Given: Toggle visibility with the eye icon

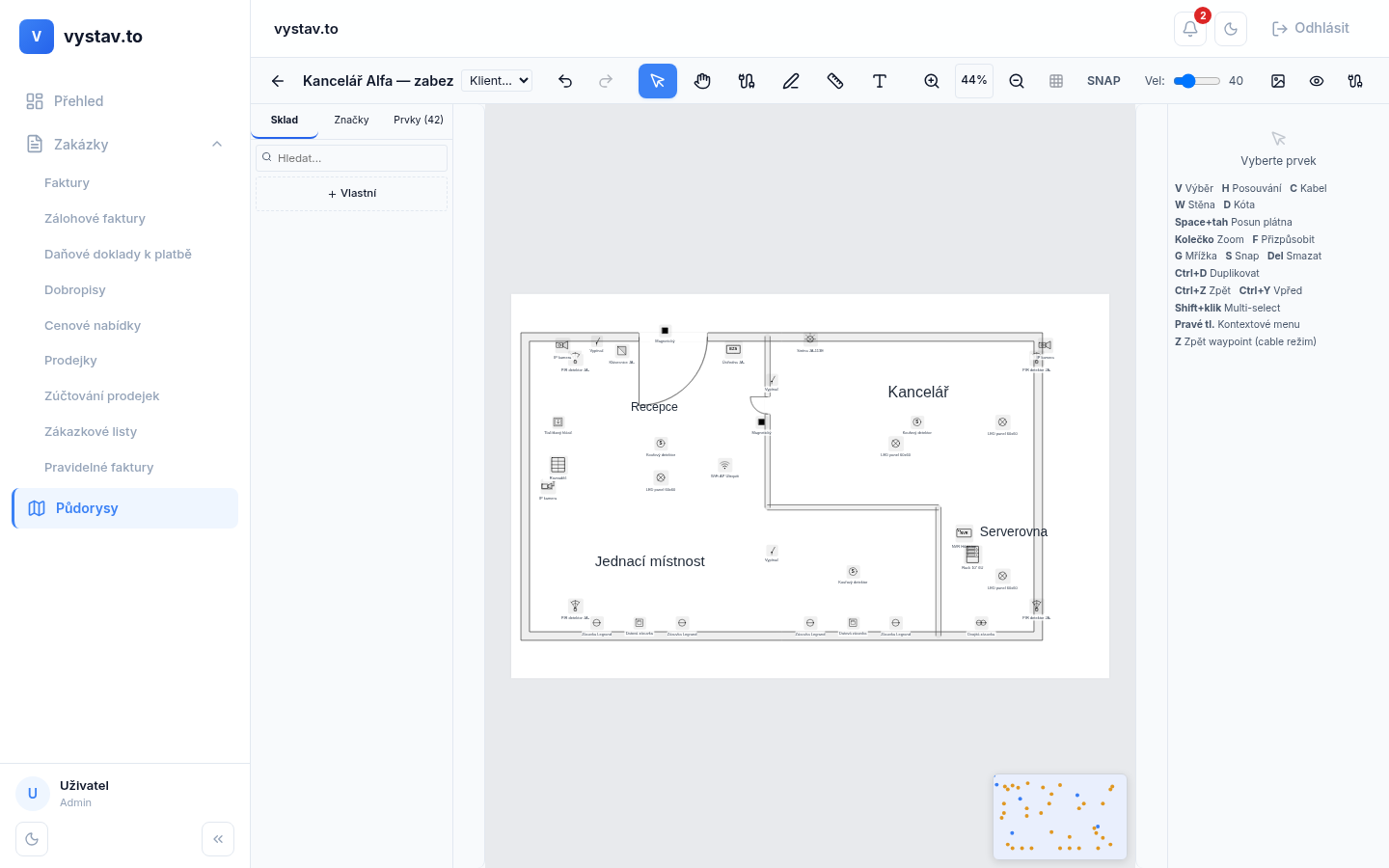Looking at the screenshot, I should [x=1317, y=81].
